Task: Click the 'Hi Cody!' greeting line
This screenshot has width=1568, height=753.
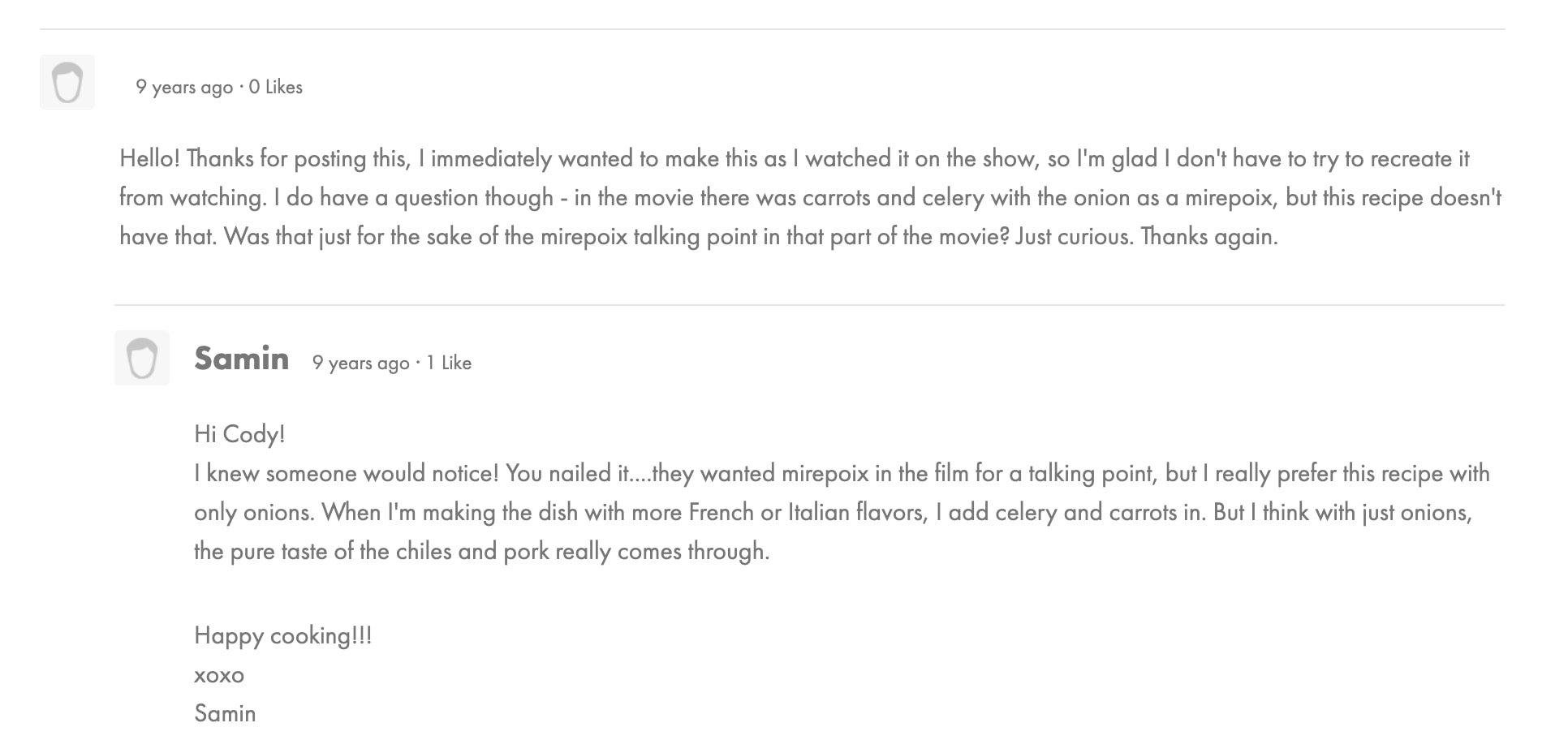Action: [x=239, y=434]
